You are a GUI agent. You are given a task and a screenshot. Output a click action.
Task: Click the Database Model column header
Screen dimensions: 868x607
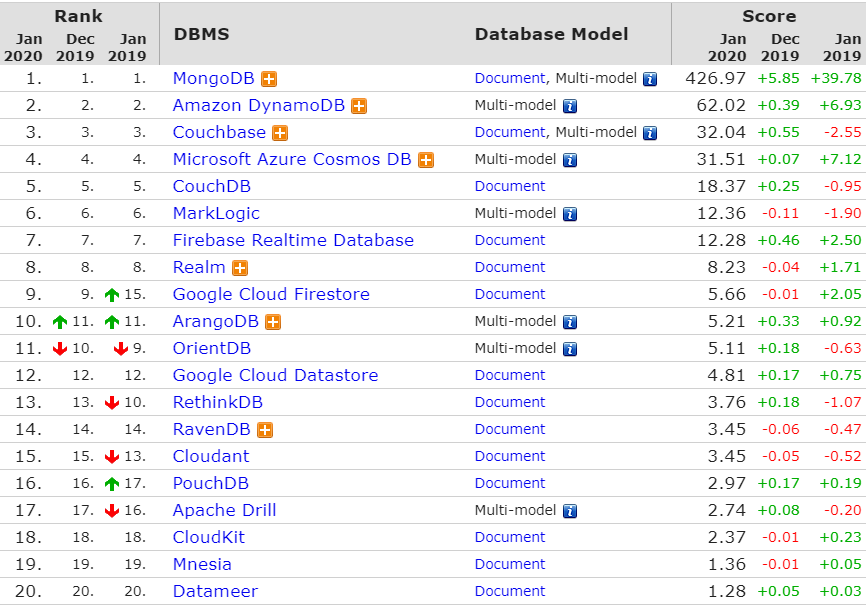coord(551,34)
